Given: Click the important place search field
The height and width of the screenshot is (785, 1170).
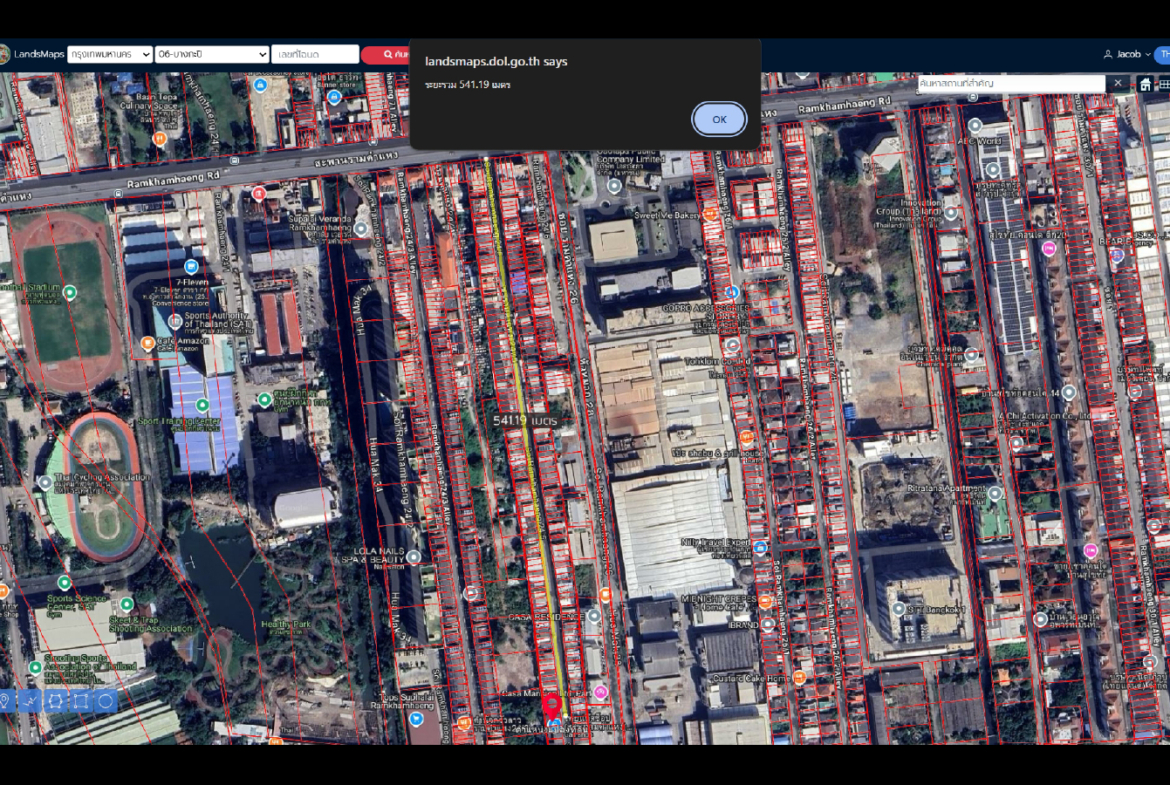Looking at the screenshot, I should (1012, 83).
